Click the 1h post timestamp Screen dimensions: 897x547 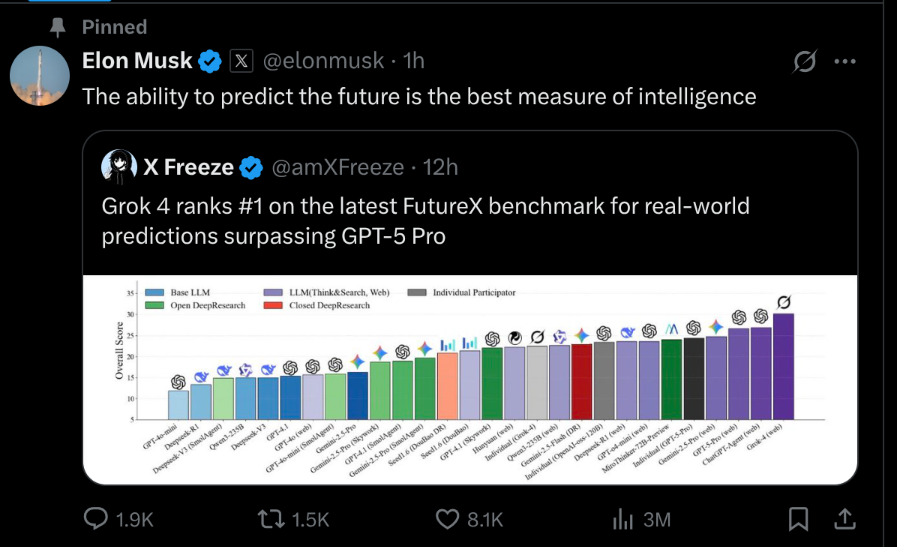pyautogui.click(x=414, y=61)
